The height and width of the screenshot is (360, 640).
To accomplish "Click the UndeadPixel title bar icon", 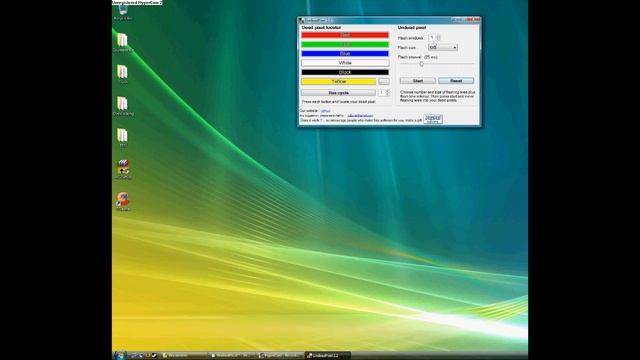I will pos(301,20).
